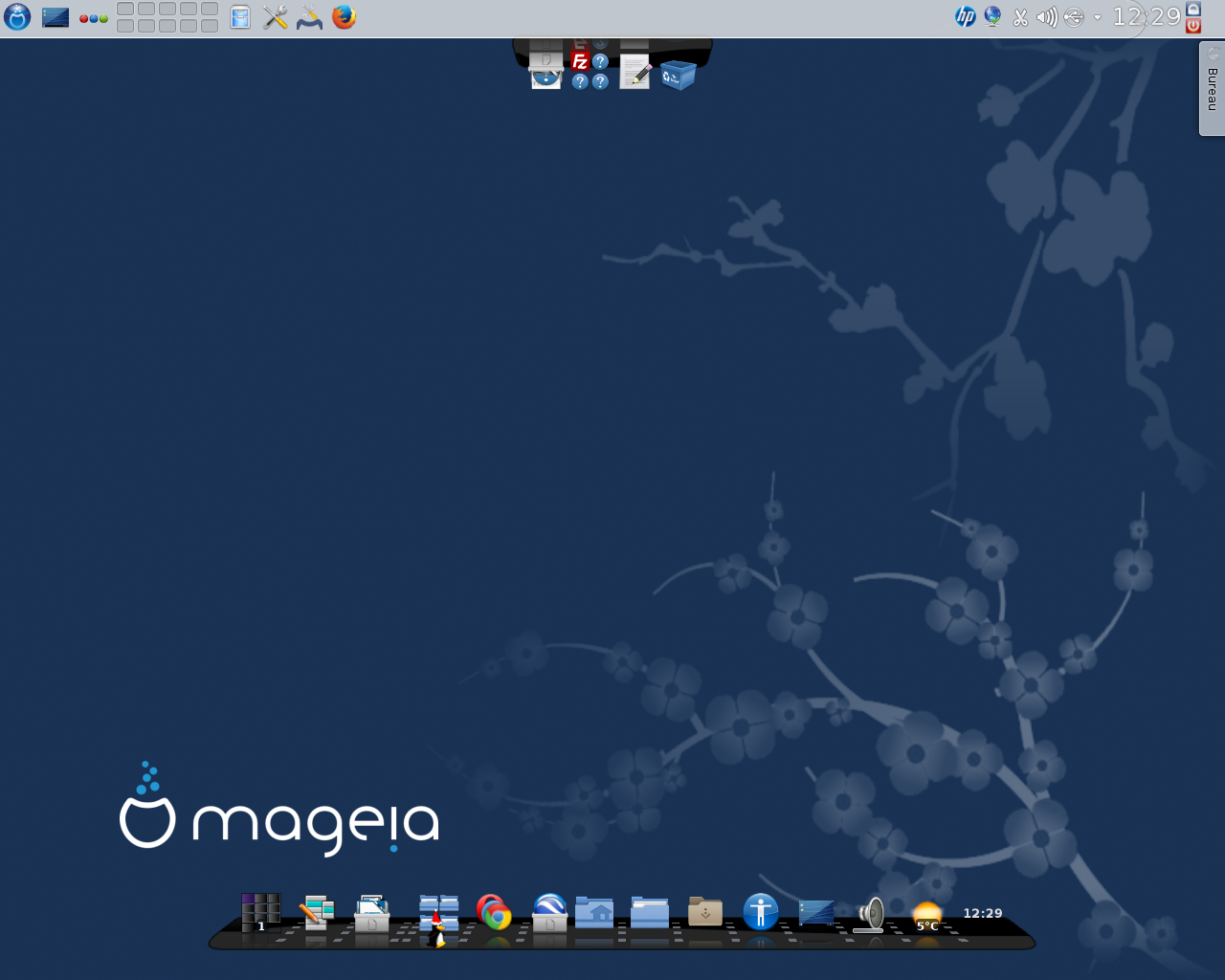Launch Firefox from the top panel
The image size is (1225, 980).
[x=344, y=17]
